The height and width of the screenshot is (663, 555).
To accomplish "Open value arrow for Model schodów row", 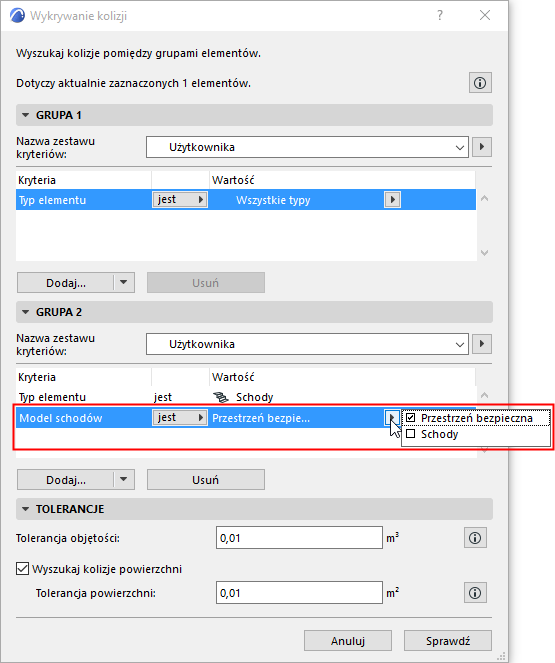I will (392, 417).
